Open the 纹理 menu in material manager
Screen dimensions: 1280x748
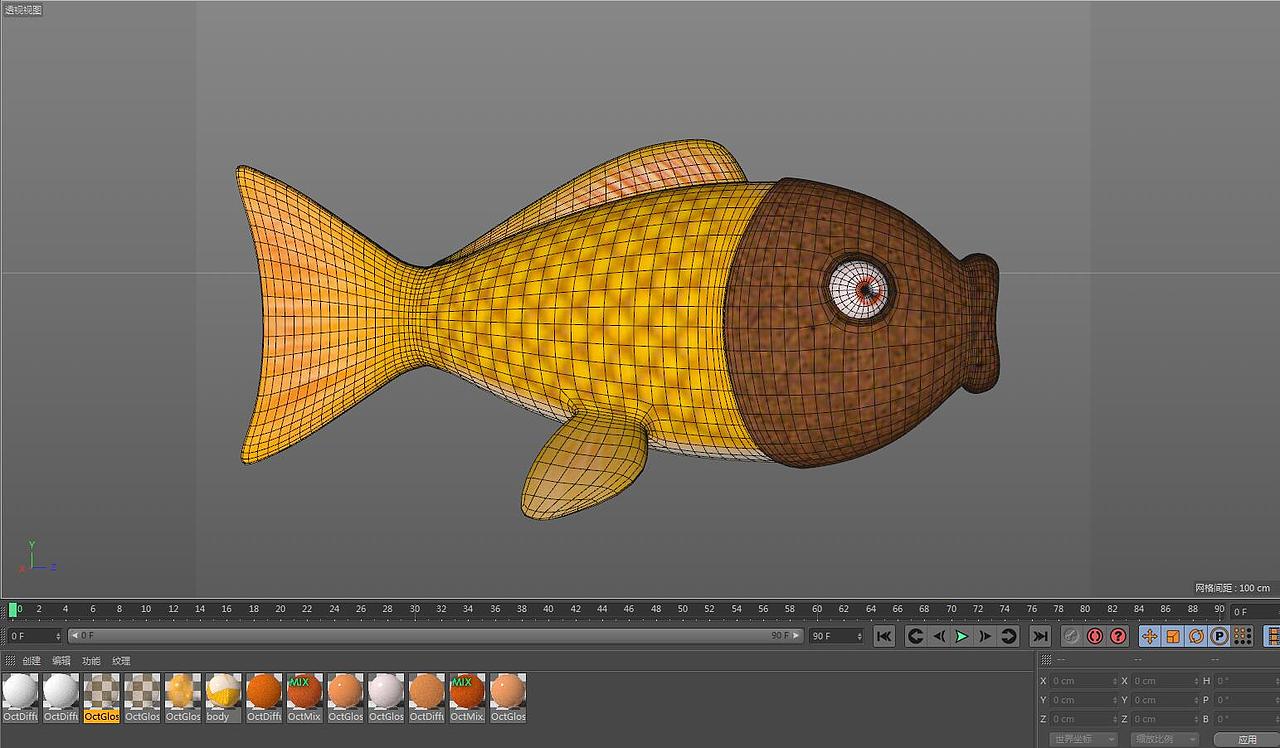122,661
